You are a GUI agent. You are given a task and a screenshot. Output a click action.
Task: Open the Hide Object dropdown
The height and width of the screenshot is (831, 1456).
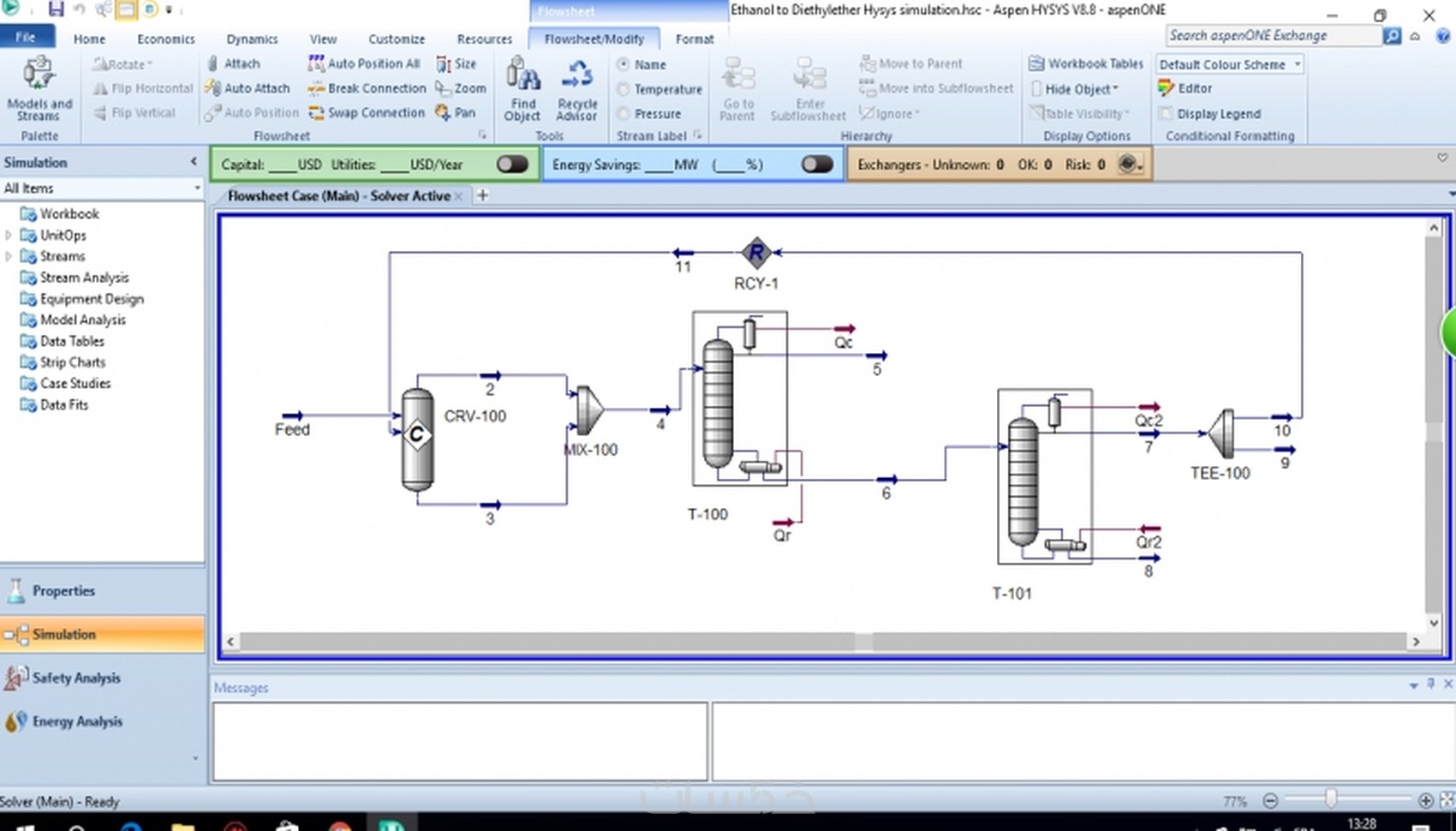tap(1075, 89)
